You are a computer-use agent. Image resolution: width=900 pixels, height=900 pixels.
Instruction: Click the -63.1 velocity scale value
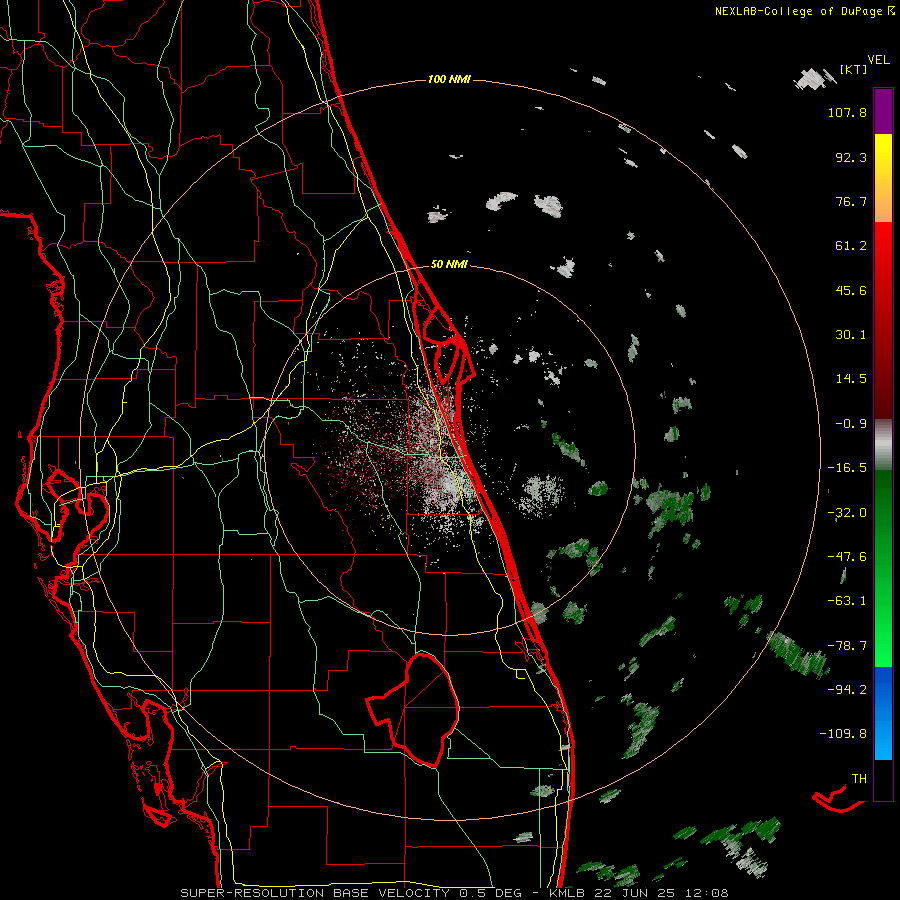(847, 601)
